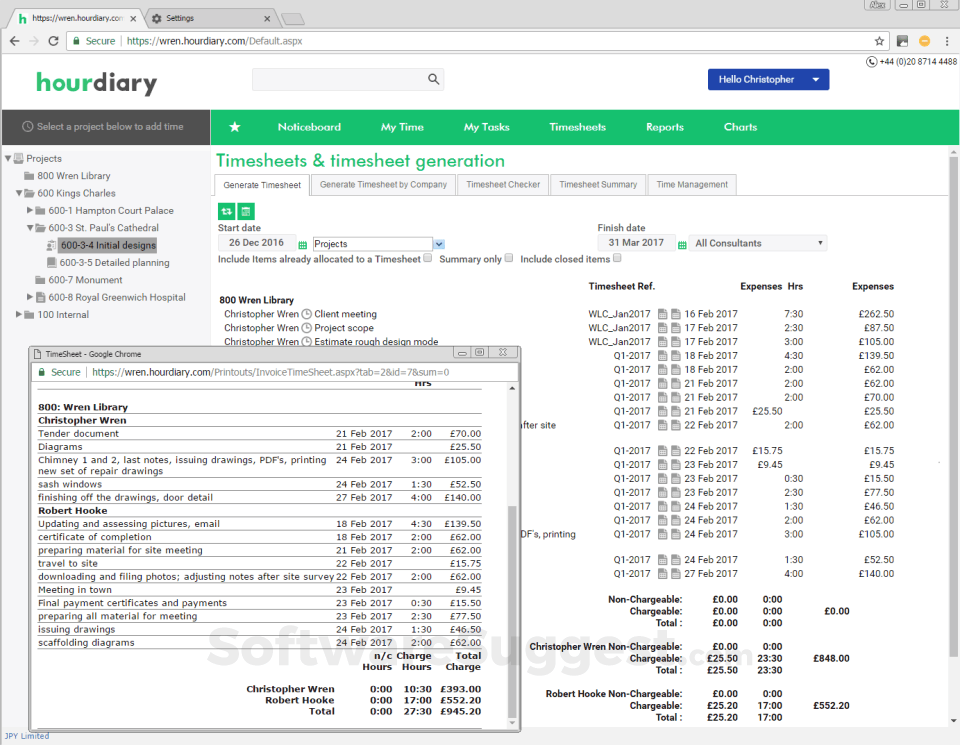Bookmark the page with Chrome's star icon
Image resolution: width=960 pixels, height=745 pixels.
[879, 41]
